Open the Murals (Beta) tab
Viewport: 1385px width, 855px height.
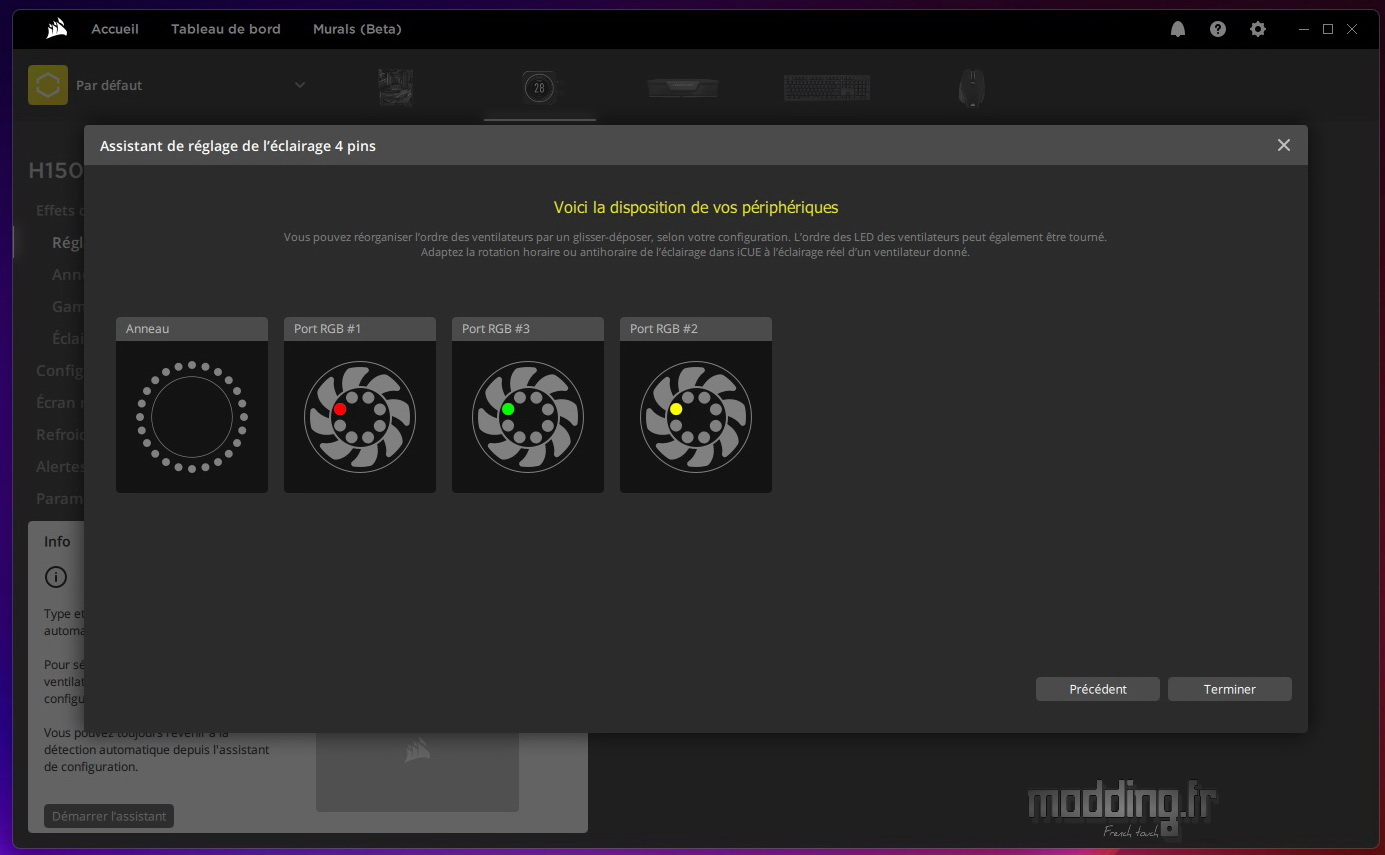click(357, 29)
